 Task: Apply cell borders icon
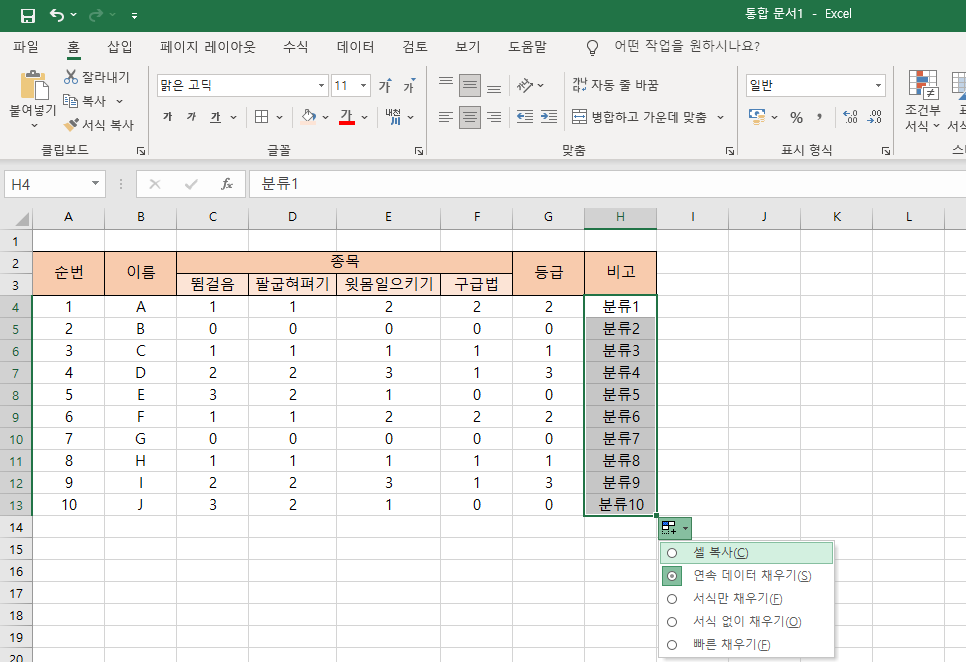[261, 116]
